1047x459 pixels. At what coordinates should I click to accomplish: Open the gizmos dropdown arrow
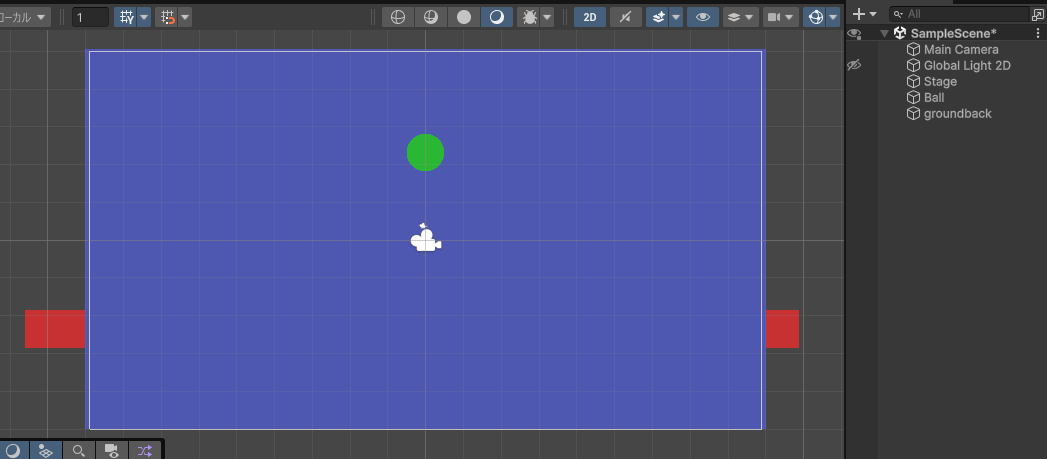(x=833, y=17)
